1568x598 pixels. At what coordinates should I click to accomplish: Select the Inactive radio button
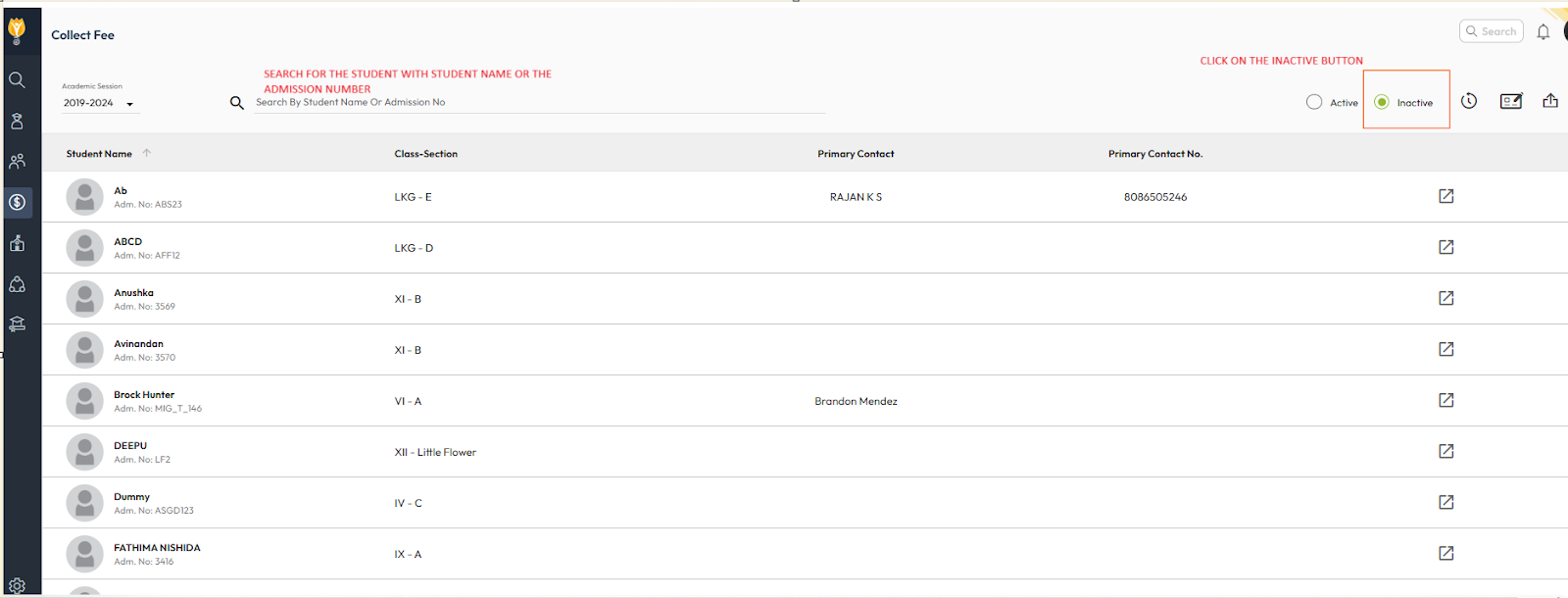tap(1382, 102)
